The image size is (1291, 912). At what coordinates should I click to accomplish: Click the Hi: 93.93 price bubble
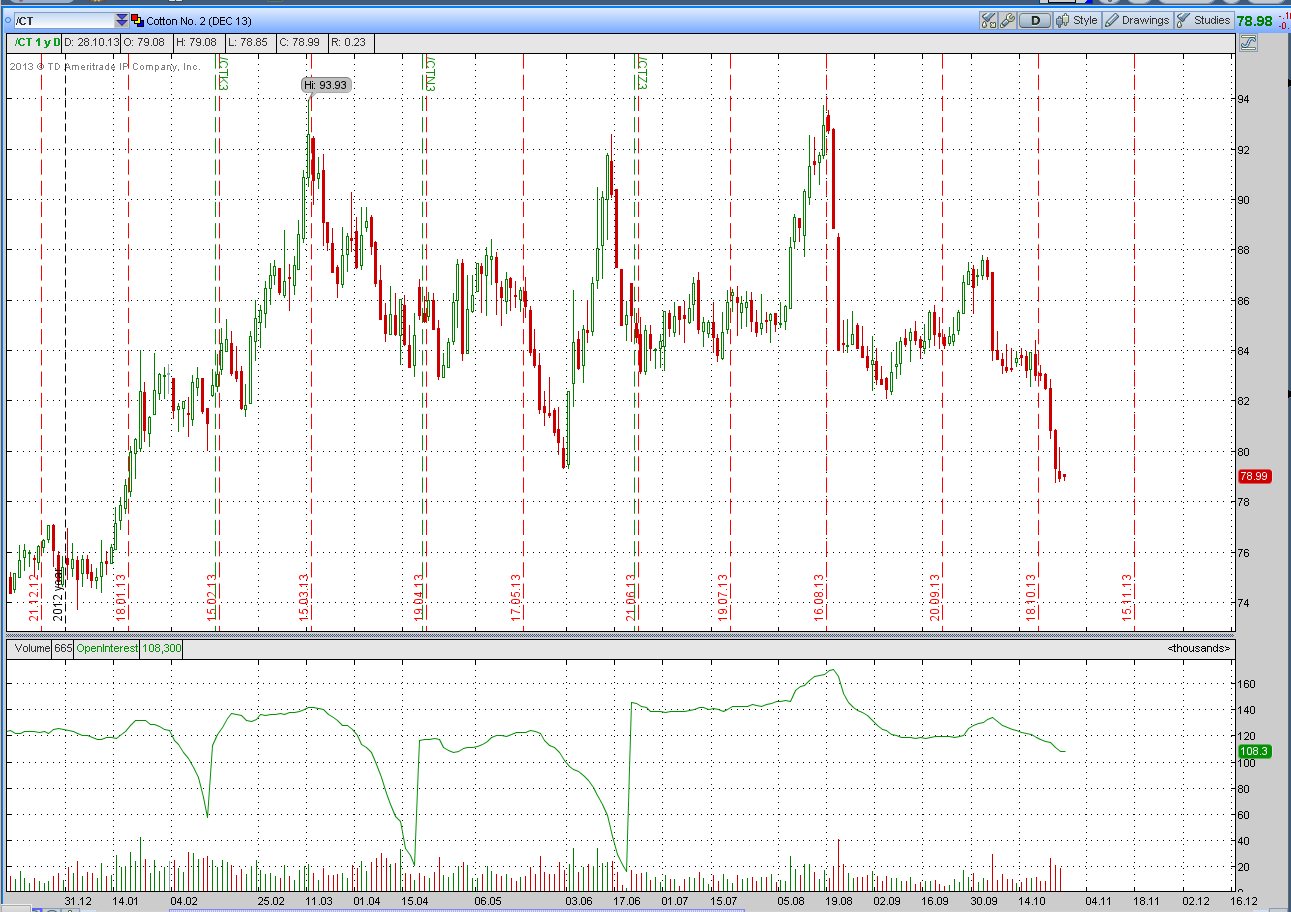326,85
